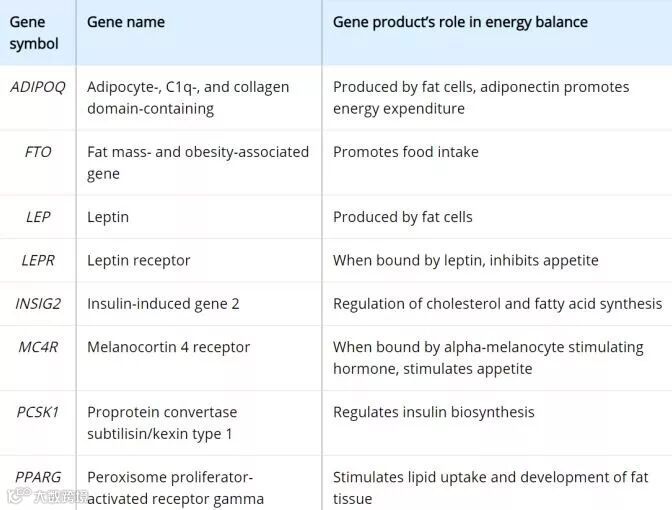Click the "Fat mass- and obesity-associated gene" cell
Screen dimensions: 672x510
pyautogui.click(x=198, y=163)
